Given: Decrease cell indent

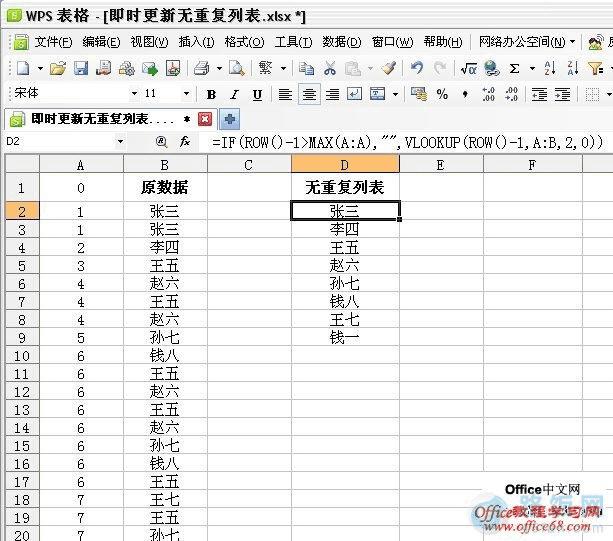Looking at the screenshot, I should click(x=539, y=94).
